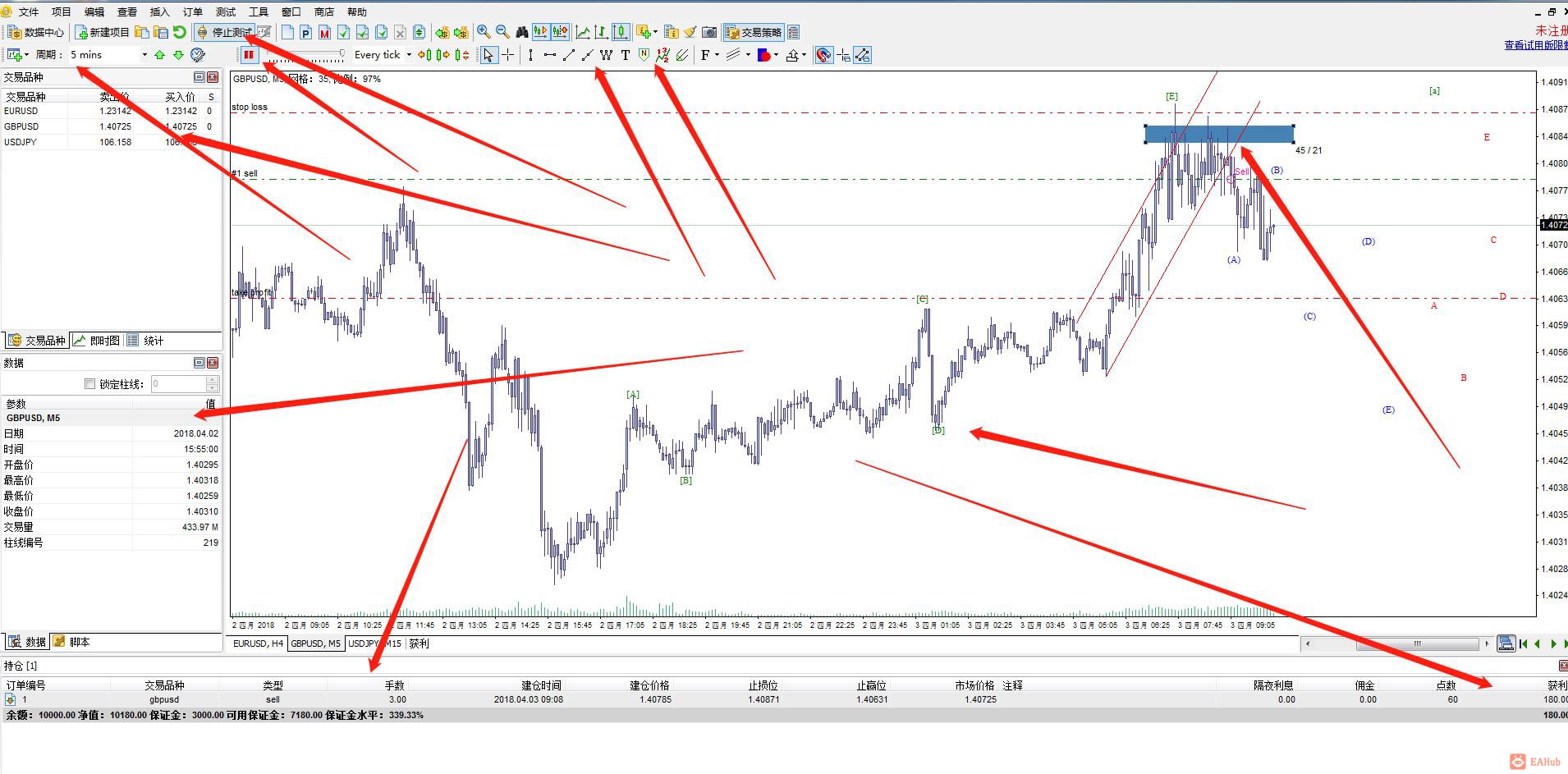This screenshot has height=774, width=1568.
Task: Click the copy project pages icon
Action: pyautogui.click(x=142, y=32)
